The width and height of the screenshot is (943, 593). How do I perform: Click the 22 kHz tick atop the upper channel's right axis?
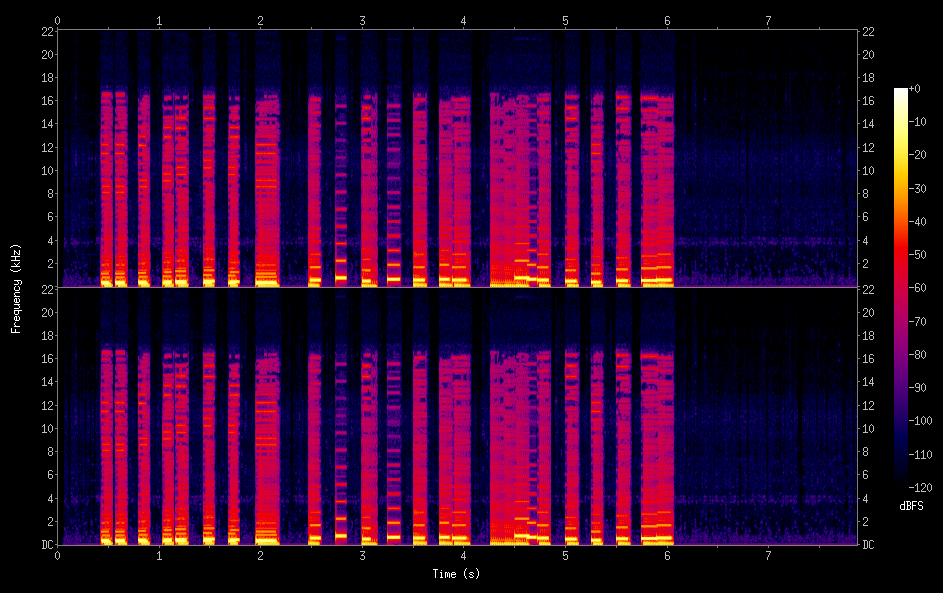[x=866, y=32]
